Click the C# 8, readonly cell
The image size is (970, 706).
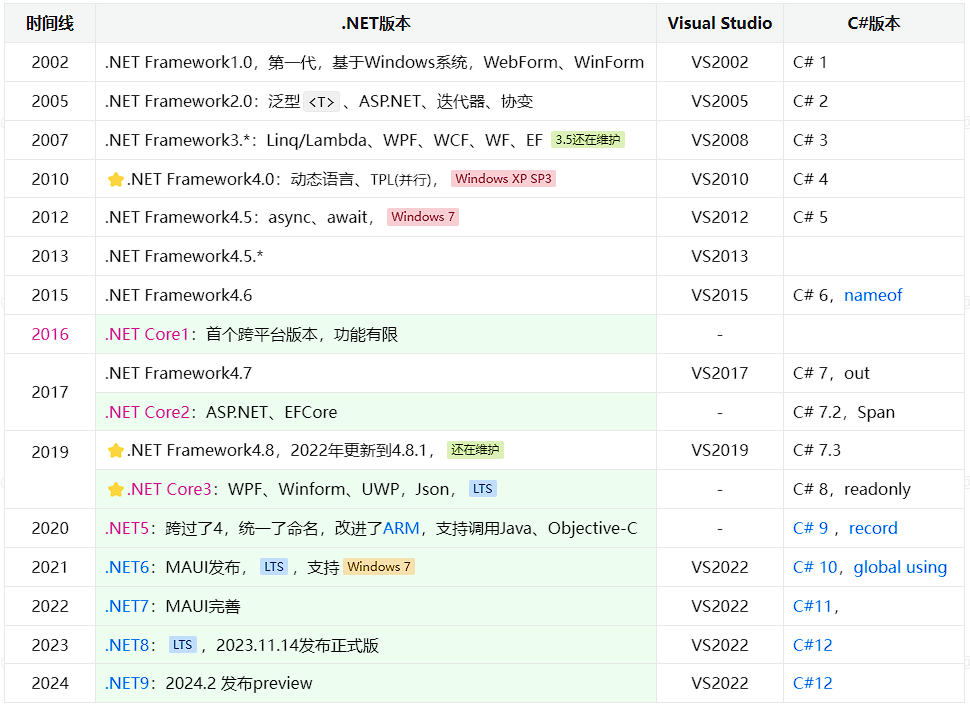[873, 489]
